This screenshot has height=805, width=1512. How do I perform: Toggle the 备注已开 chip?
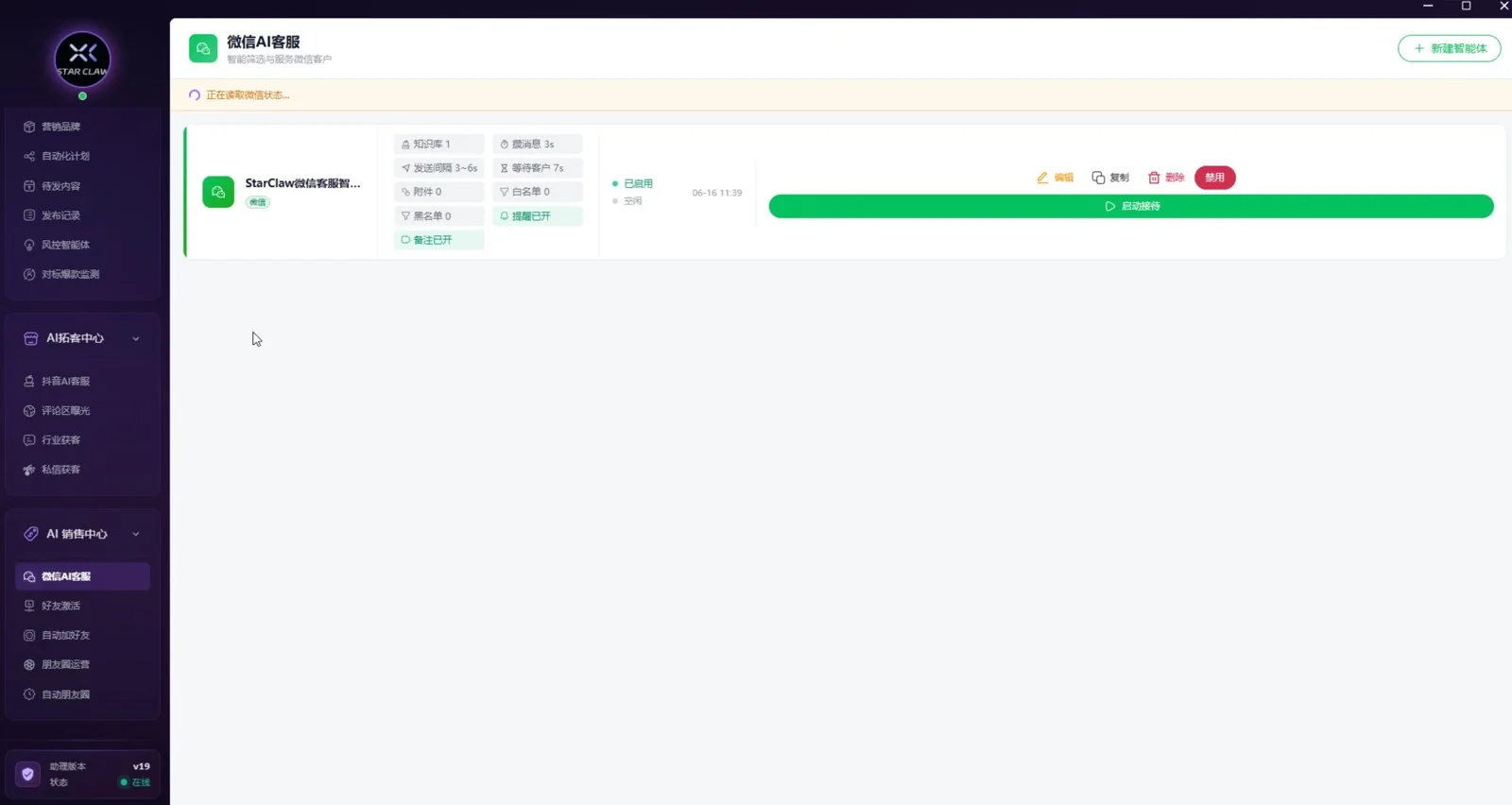(x=438, y=240)
